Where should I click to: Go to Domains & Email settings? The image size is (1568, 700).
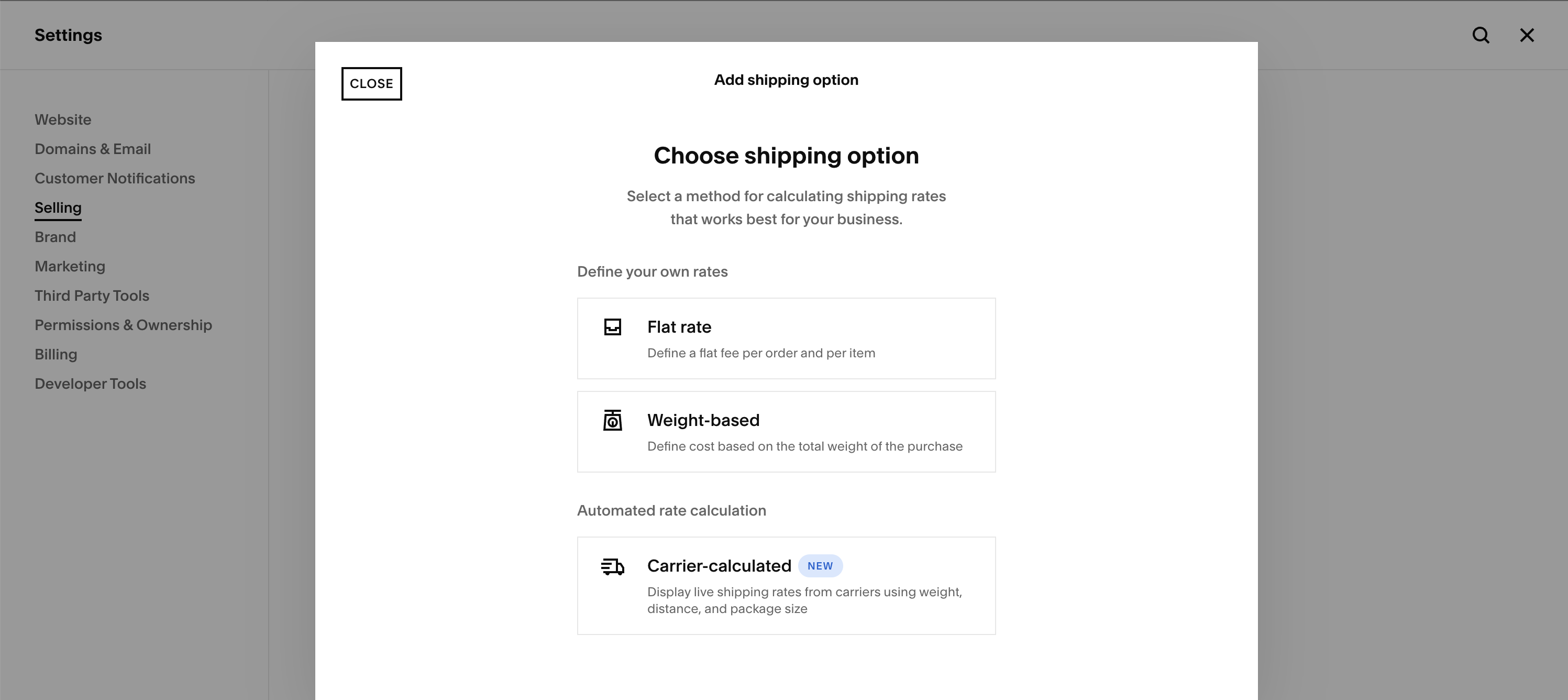tap(93, 149)
